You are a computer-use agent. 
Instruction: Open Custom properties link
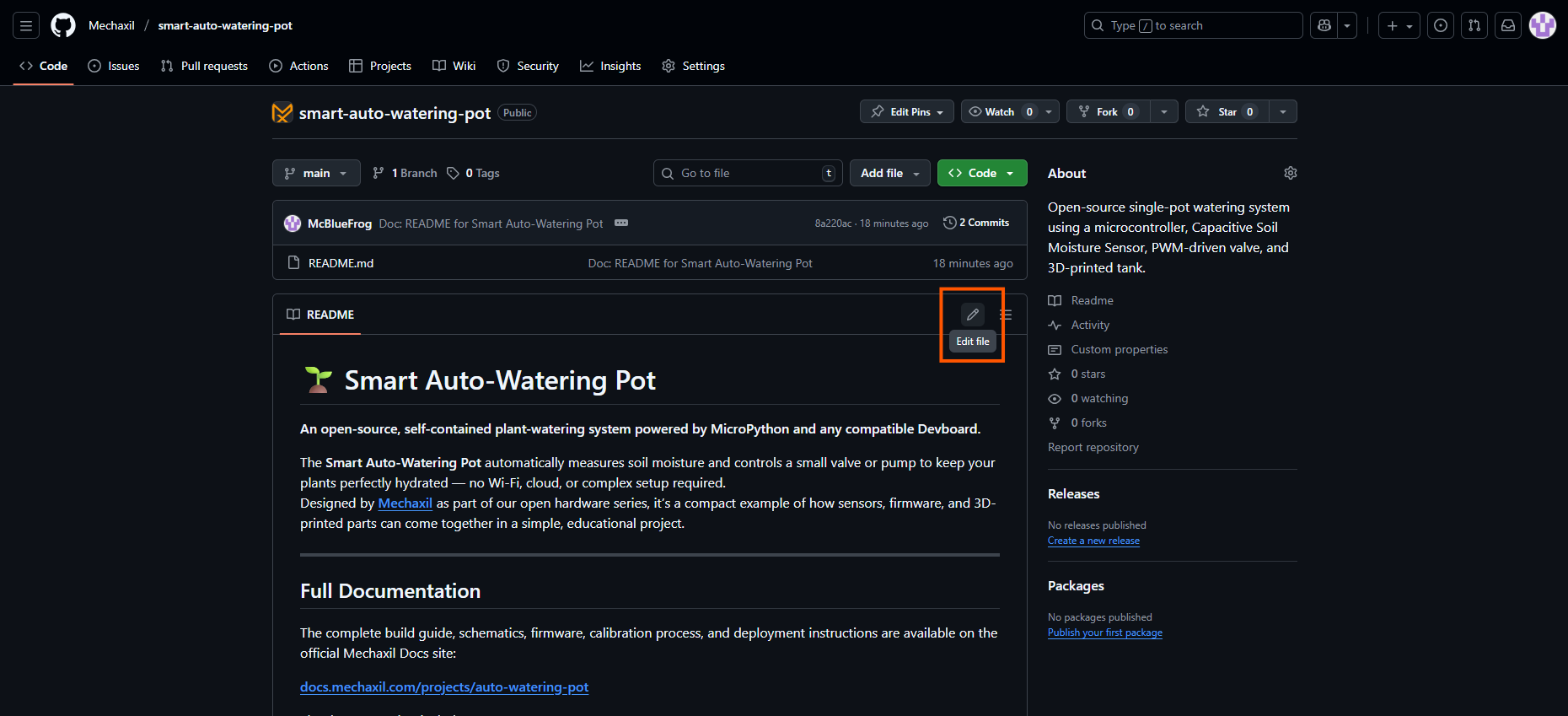pos(1108,349)
